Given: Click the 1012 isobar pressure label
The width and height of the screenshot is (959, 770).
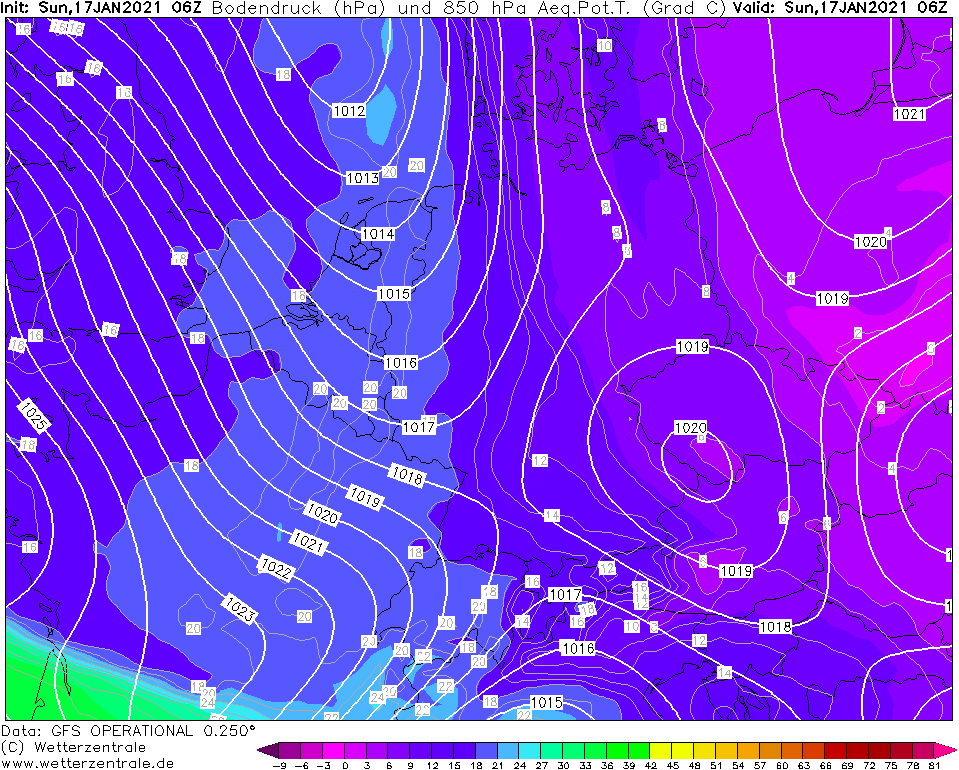Looking at the screenshot, I should [349, 111].
